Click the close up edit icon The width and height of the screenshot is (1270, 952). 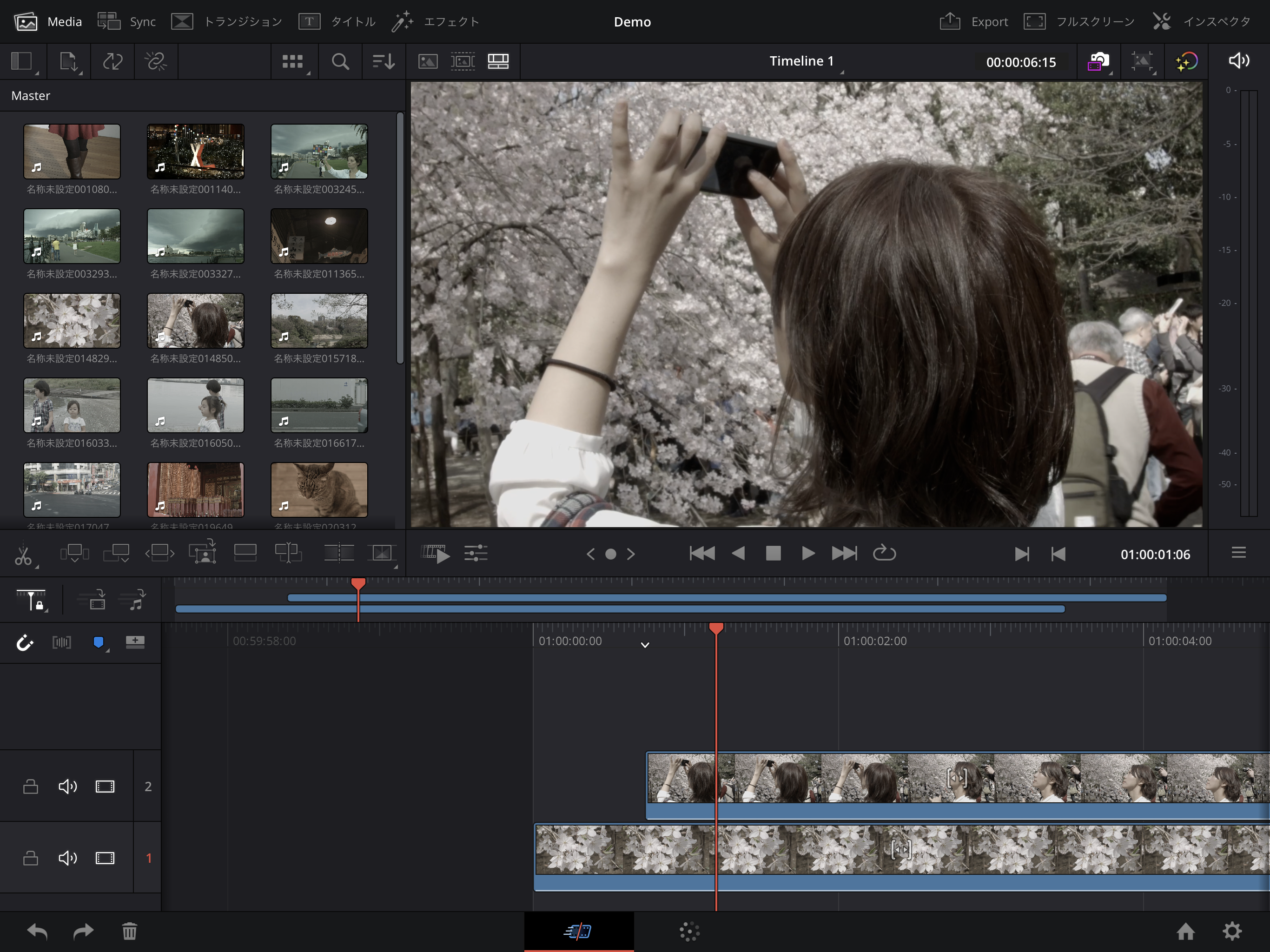click(202, 552)
